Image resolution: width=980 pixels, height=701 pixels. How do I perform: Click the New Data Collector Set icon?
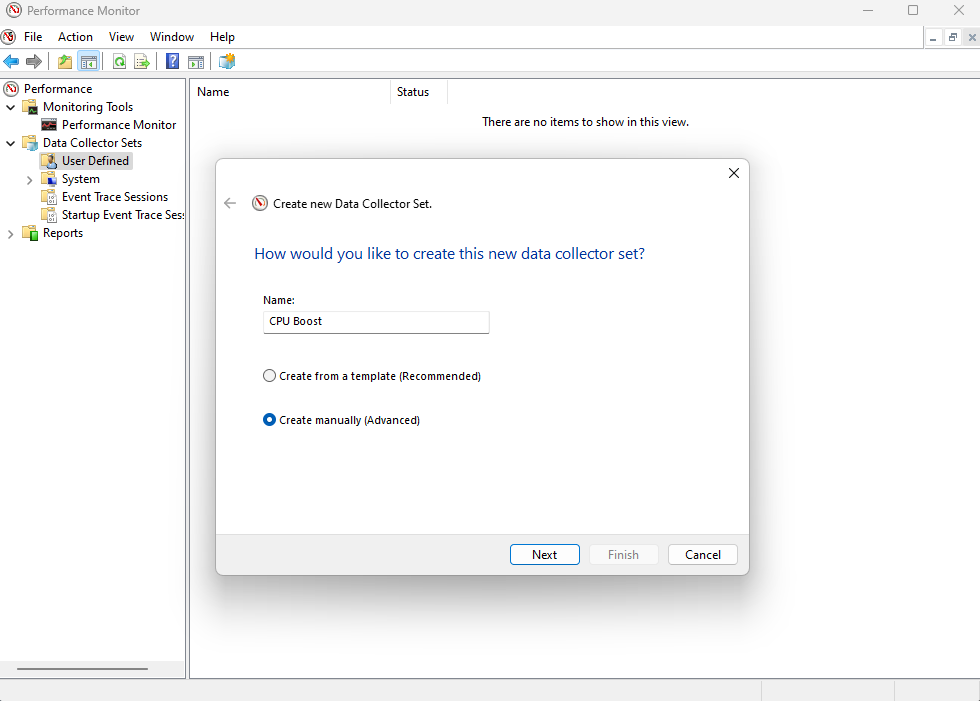(x=227, y=62)
